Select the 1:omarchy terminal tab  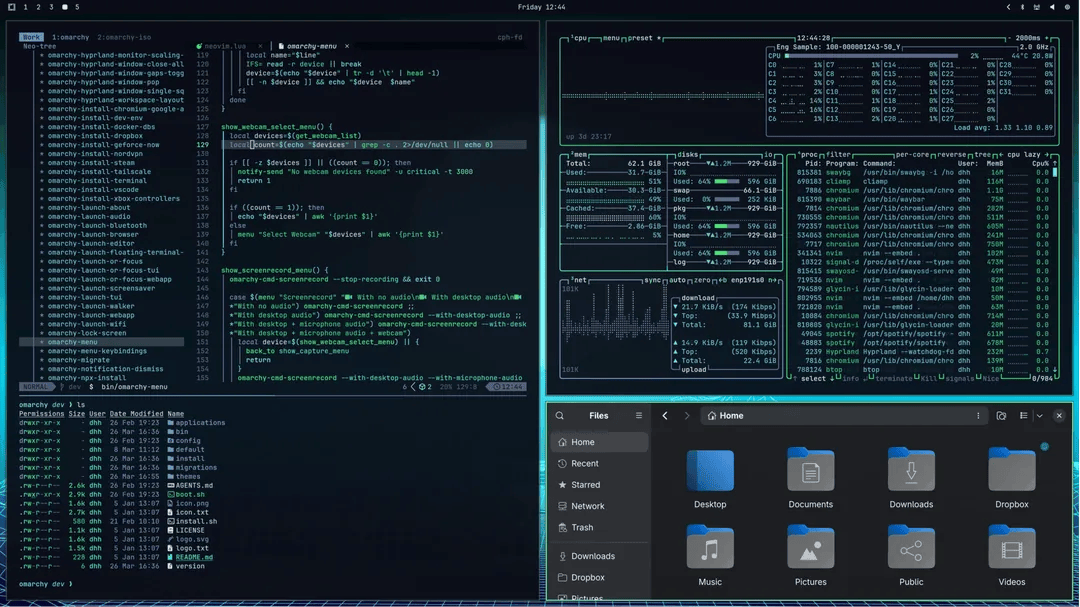pos(70,37)
